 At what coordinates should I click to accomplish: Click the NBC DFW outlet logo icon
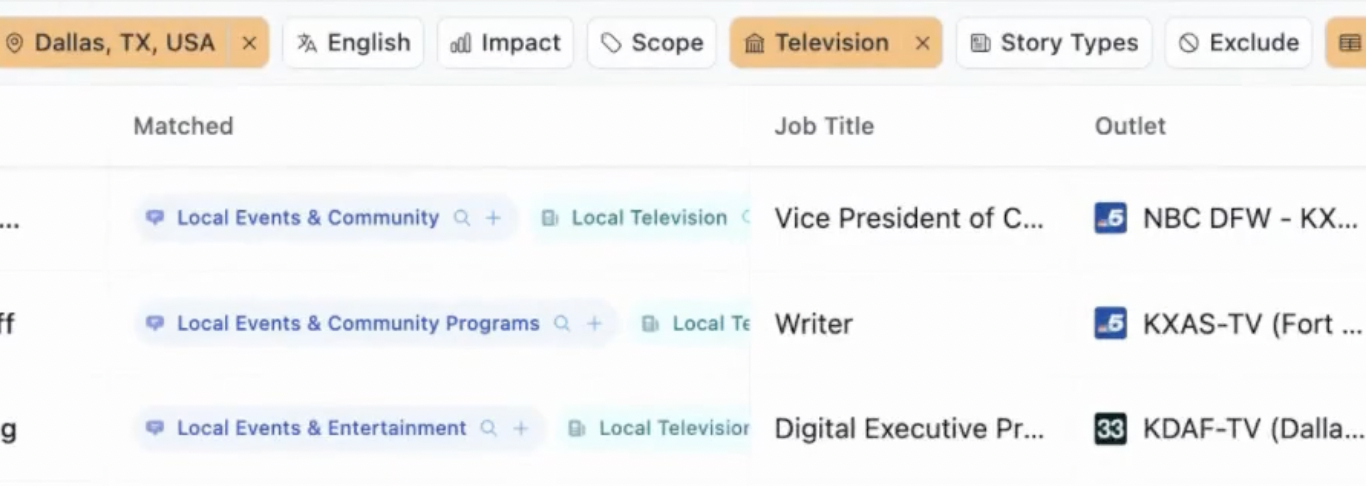tap(1110, 218)
